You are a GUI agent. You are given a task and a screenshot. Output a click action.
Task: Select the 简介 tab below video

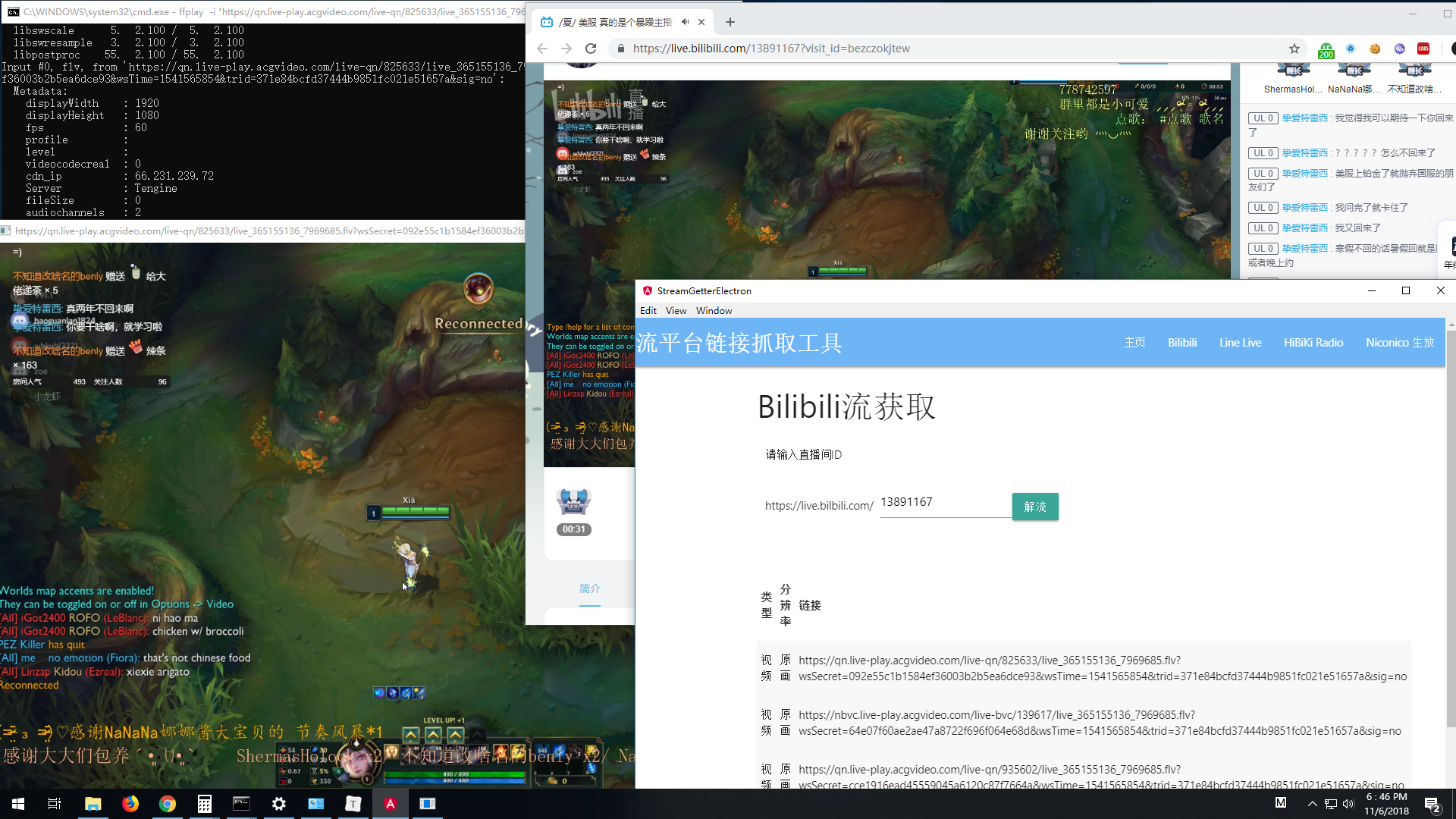[x=589, y=588]
